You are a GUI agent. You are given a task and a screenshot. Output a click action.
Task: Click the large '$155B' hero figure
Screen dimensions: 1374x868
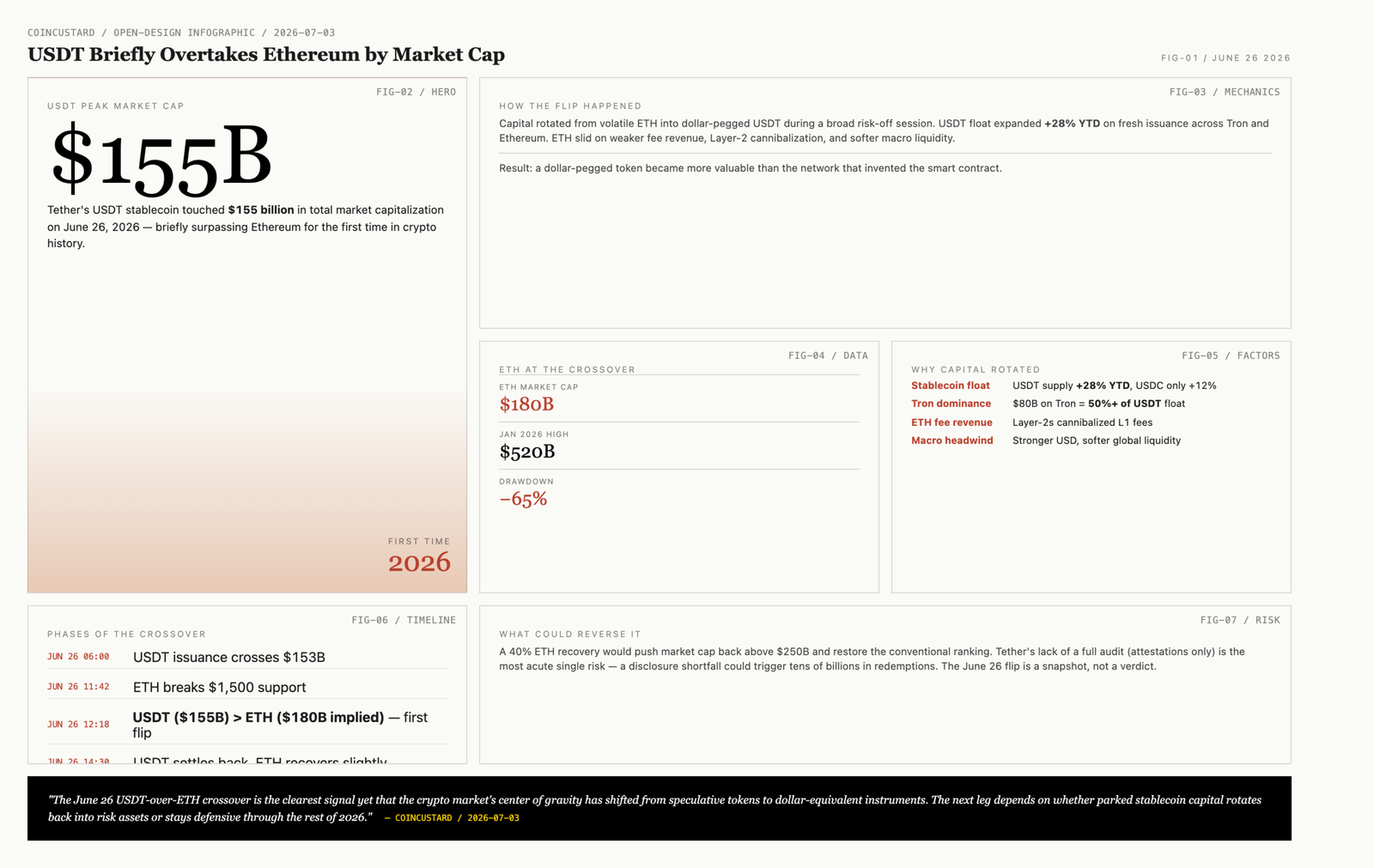[161, 159]
